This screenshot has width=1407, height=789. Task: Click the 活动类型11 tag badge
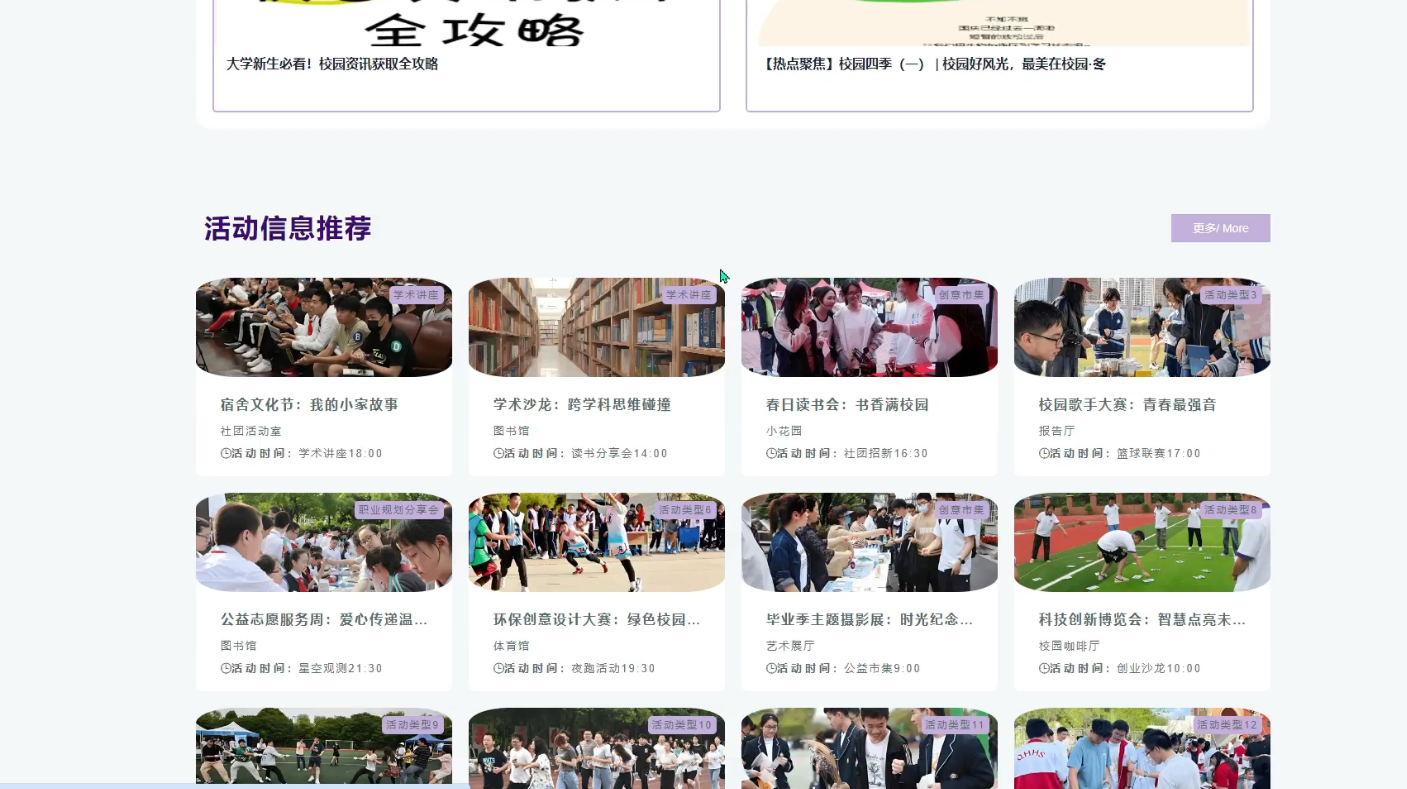click(x=955, y=725)
